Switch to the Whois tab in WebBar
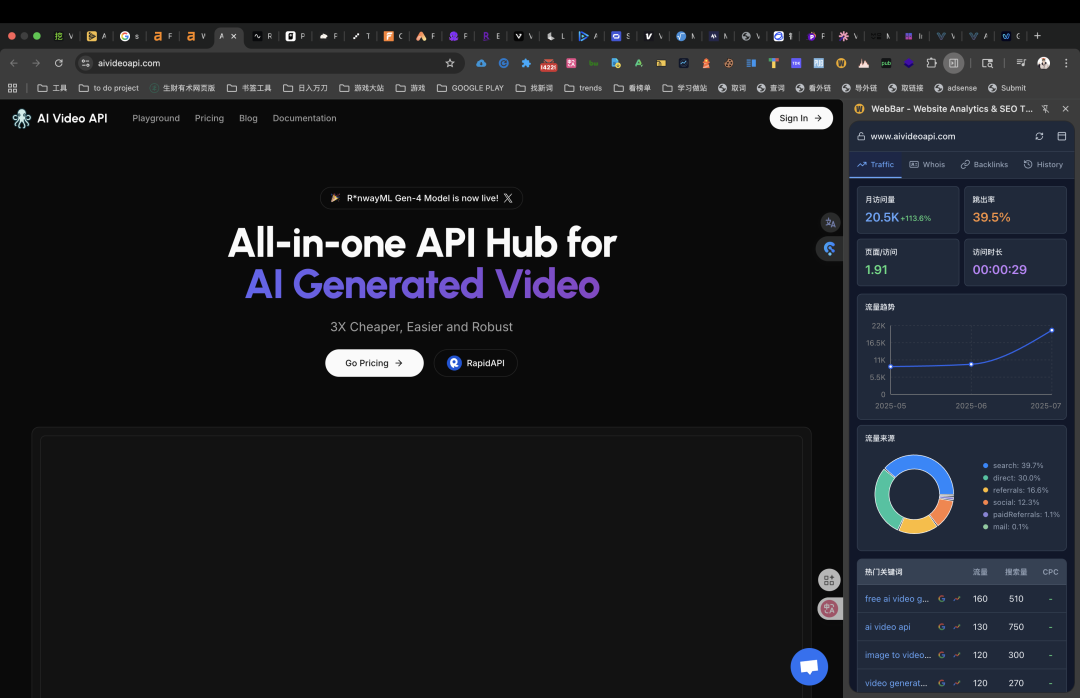Viewport: 1080px width, 698px height. pos(927,165)
